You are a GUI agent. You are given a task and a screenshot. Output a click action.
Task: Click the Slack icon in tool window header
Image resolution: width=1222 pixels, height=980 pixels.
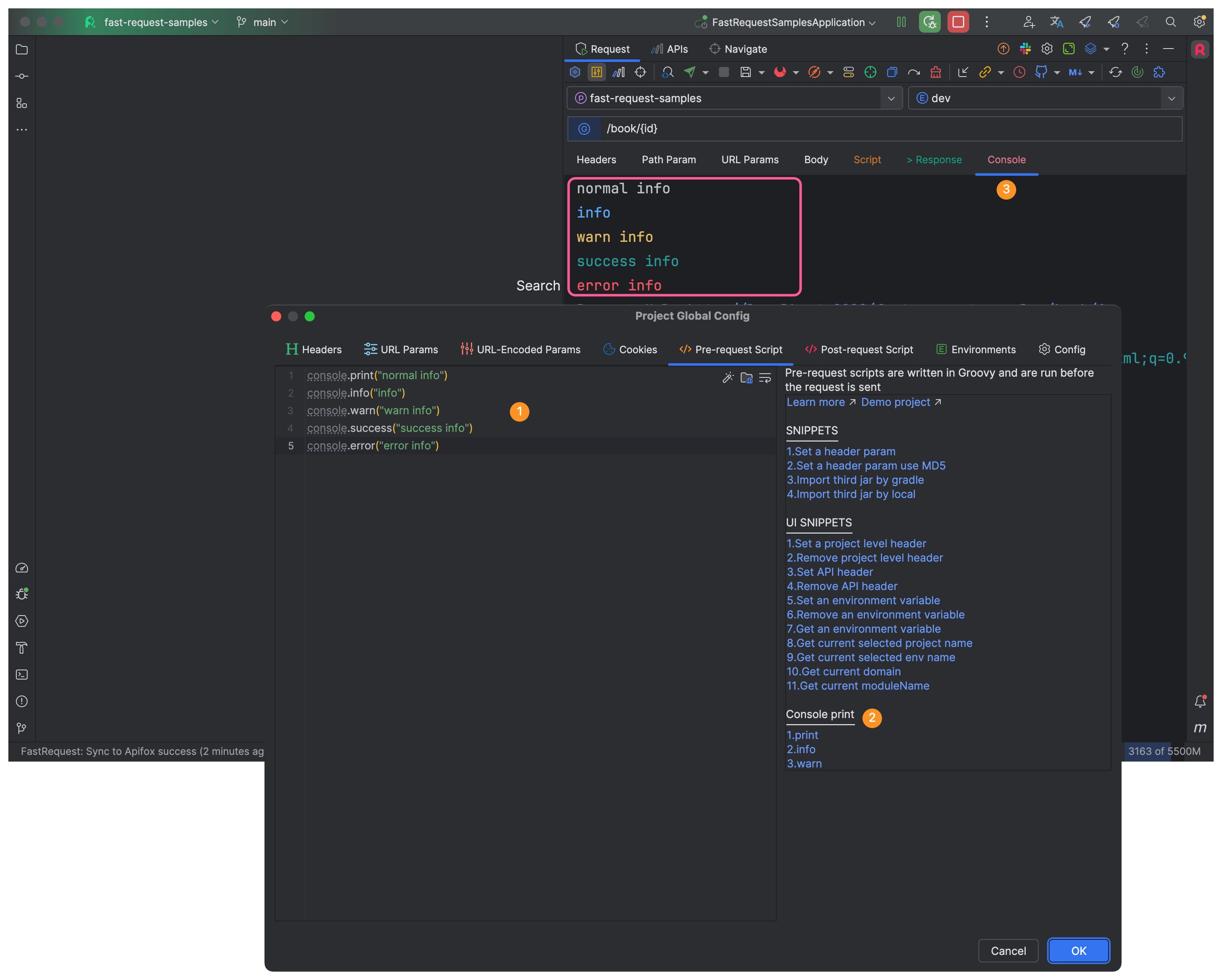point(1025,49)
